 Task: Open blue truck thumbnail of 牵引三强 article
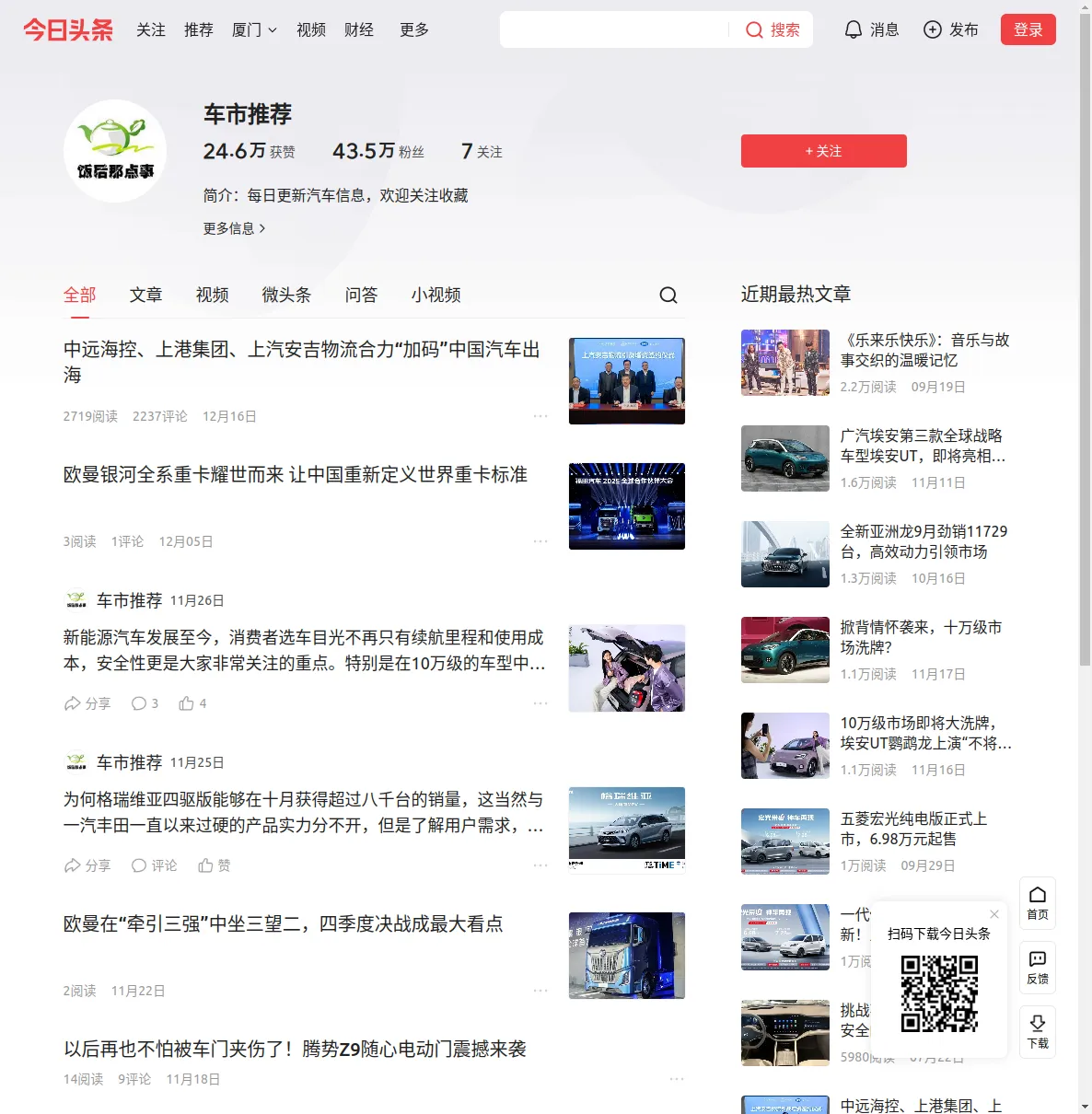coord(627,956)
